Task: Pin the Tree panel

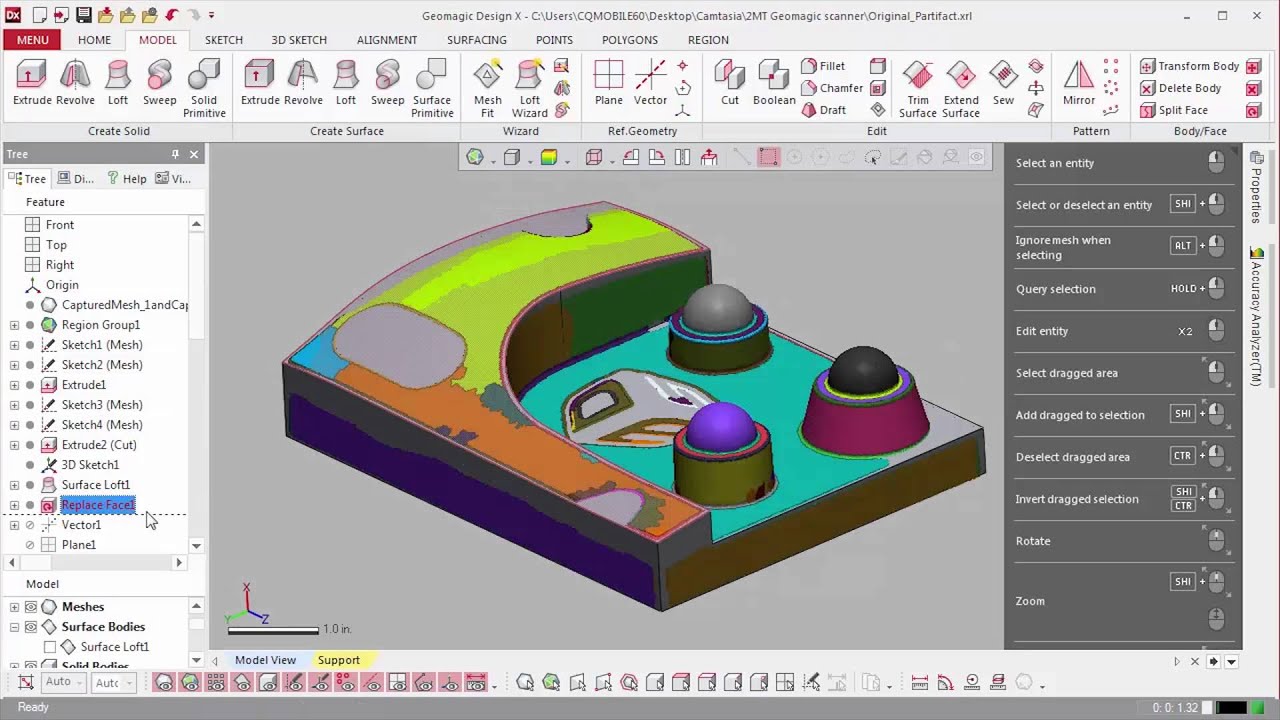Action: pos(175,154)
